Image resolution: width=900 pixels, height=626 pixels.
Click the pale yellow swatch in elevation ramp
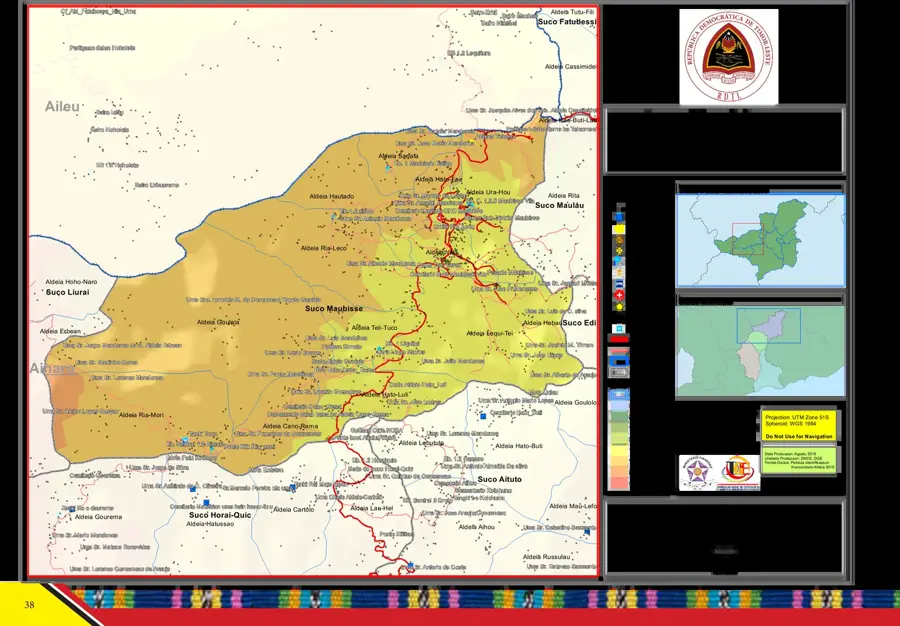coord(619,450)
